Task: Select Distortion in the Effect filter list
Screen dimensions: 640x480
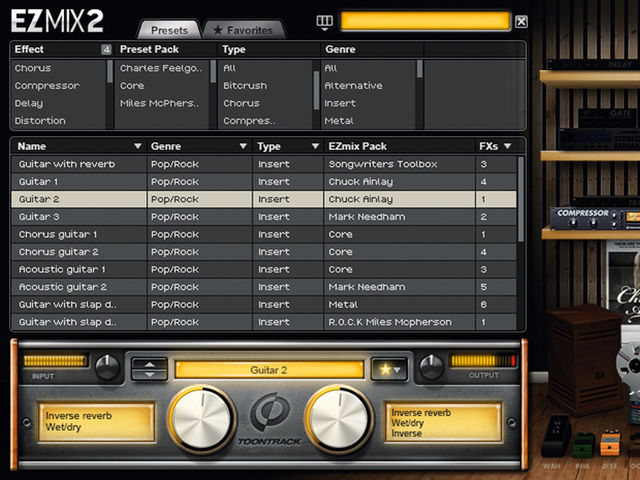Action: point(40,121)
